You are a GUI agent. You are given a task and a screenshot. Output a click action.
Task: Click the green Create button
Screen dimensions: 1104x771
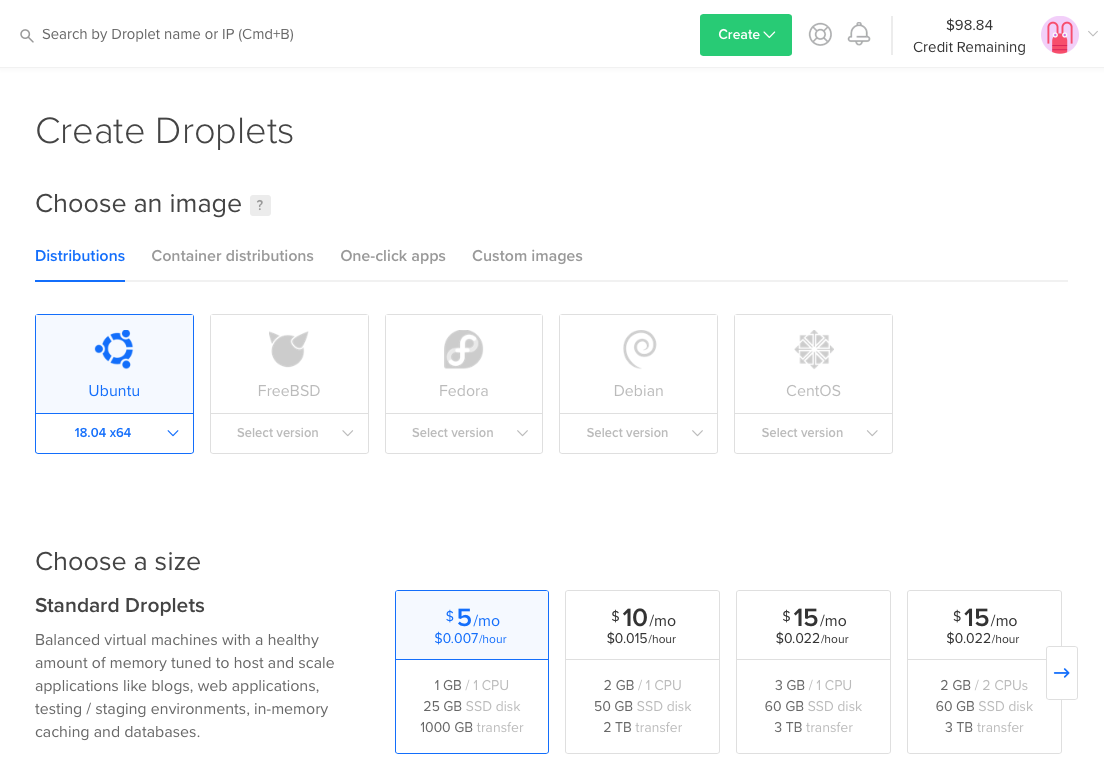746,35
